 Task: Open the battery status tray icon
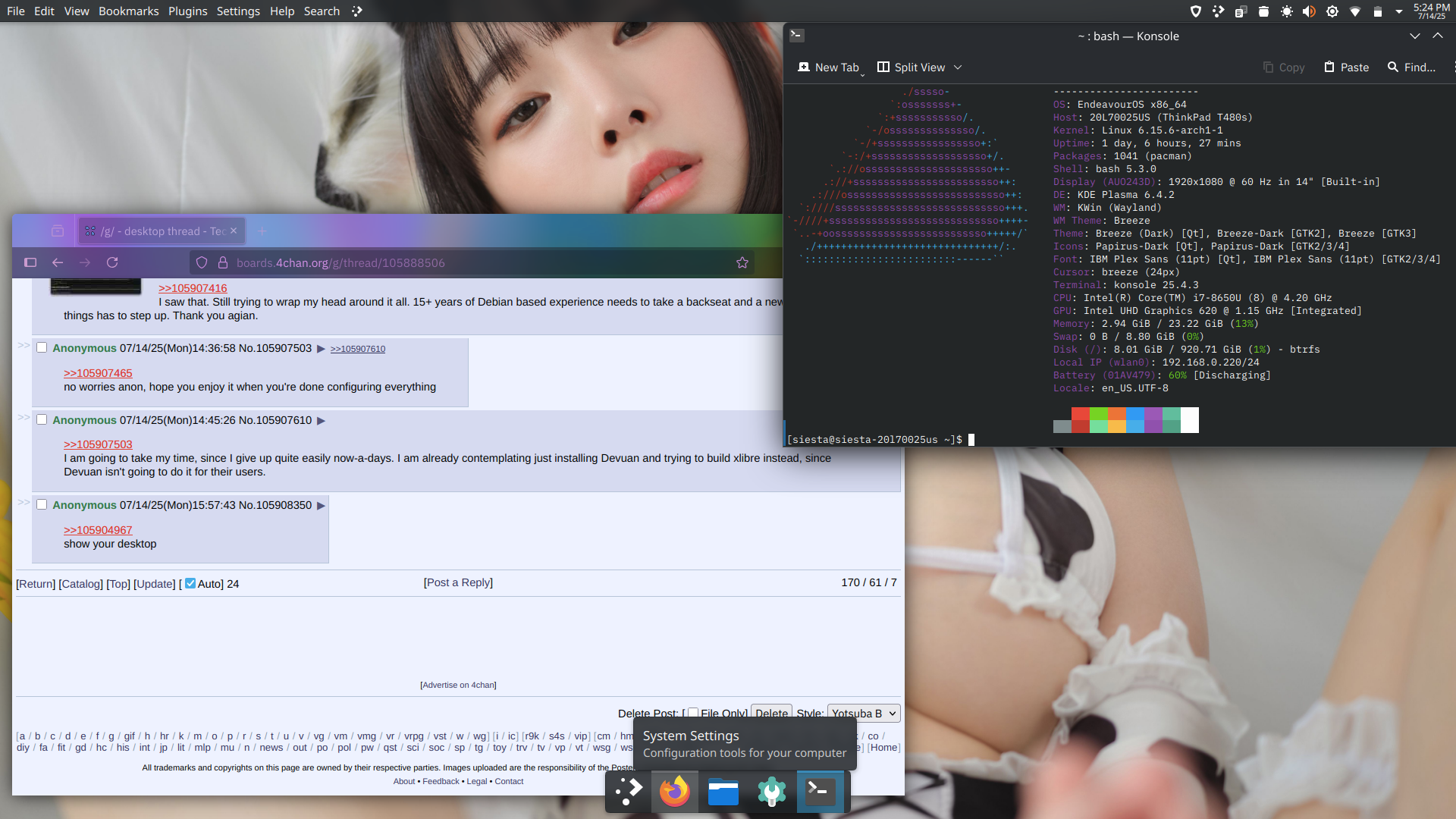[1378, 11]
